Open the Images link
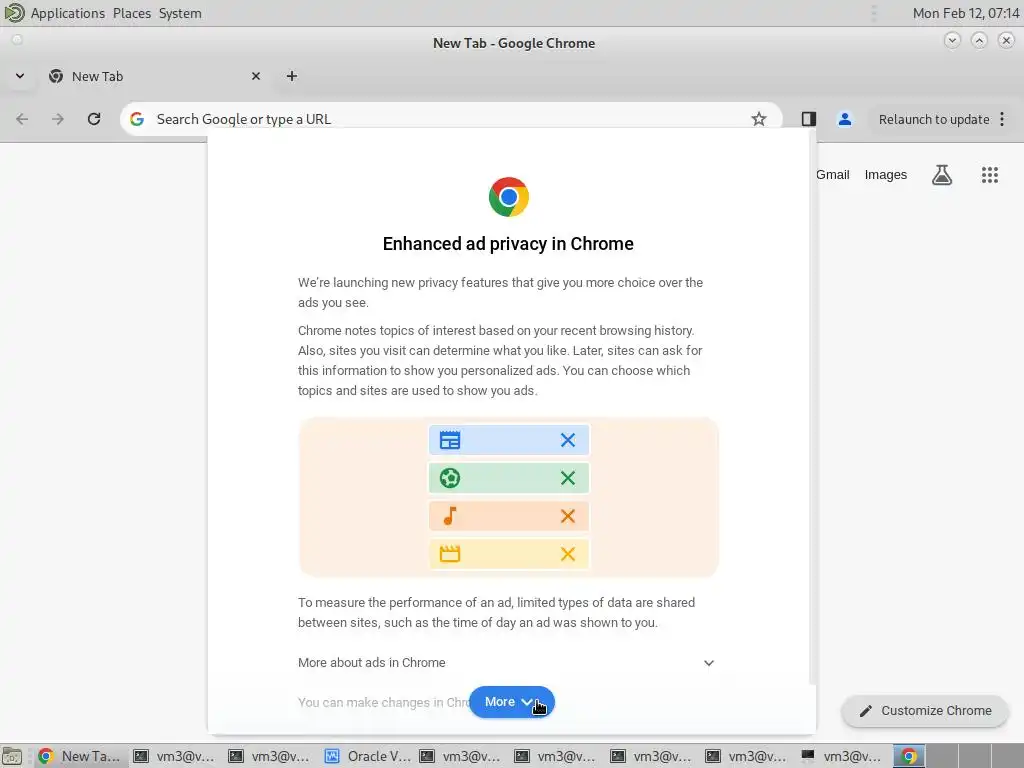 [886, 174]
